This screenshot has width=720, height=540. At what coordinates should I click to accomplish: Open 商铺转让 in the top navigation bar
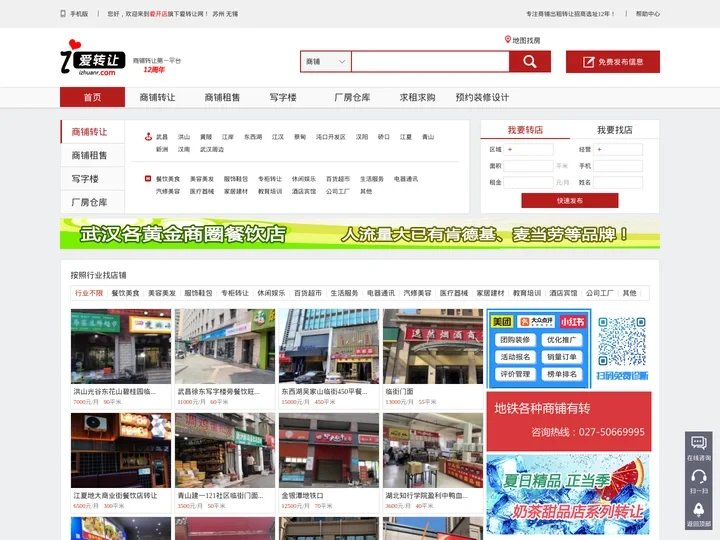[x=158, y=97]
